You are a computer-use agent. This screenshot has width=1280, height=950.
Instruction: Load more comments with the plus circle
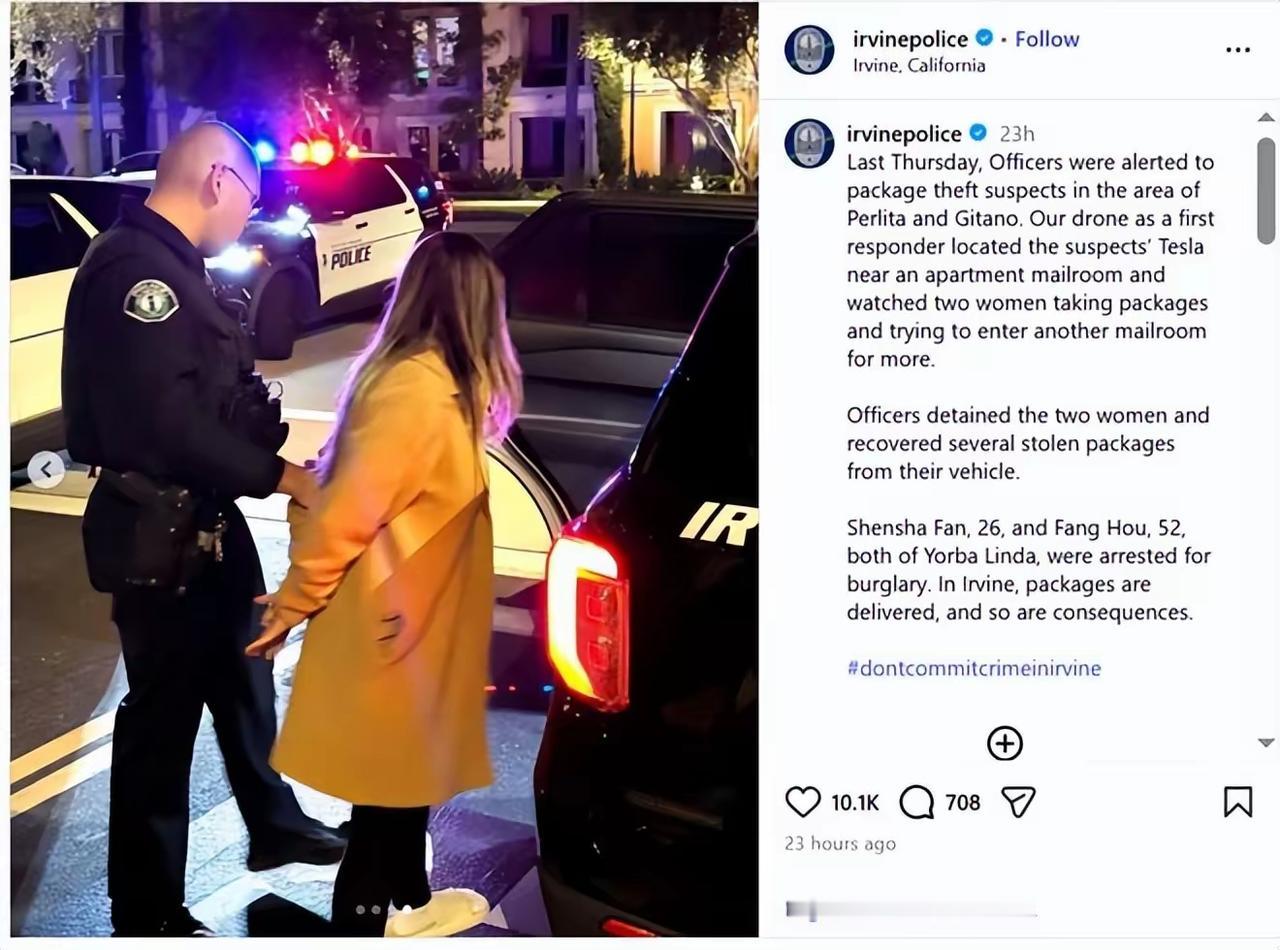1004,743
